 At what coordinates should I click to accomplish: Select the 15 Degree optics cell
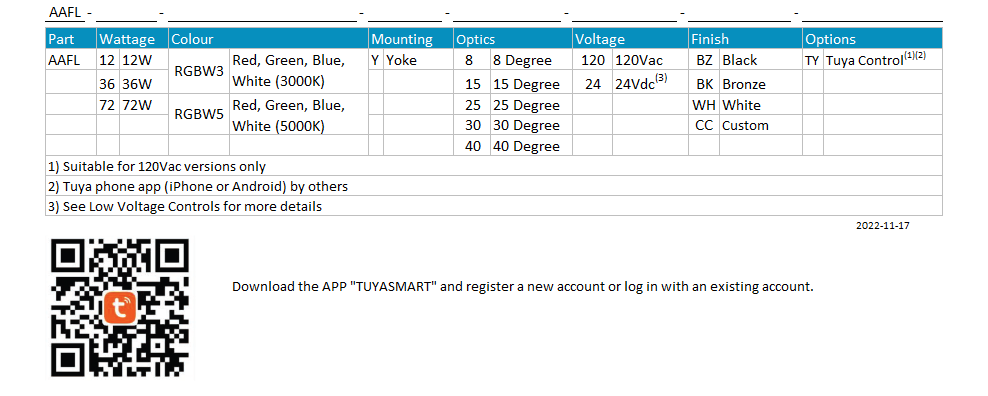(531, 83)
